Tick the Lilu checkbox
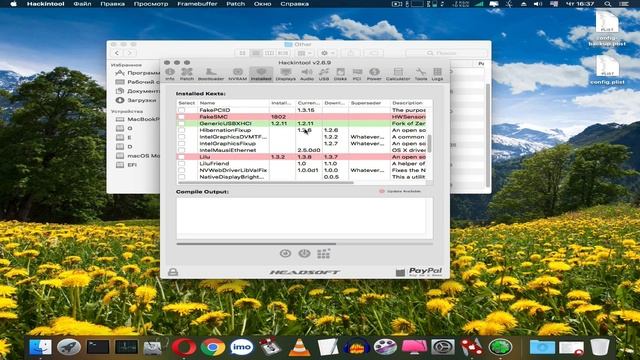 (182, 157)
